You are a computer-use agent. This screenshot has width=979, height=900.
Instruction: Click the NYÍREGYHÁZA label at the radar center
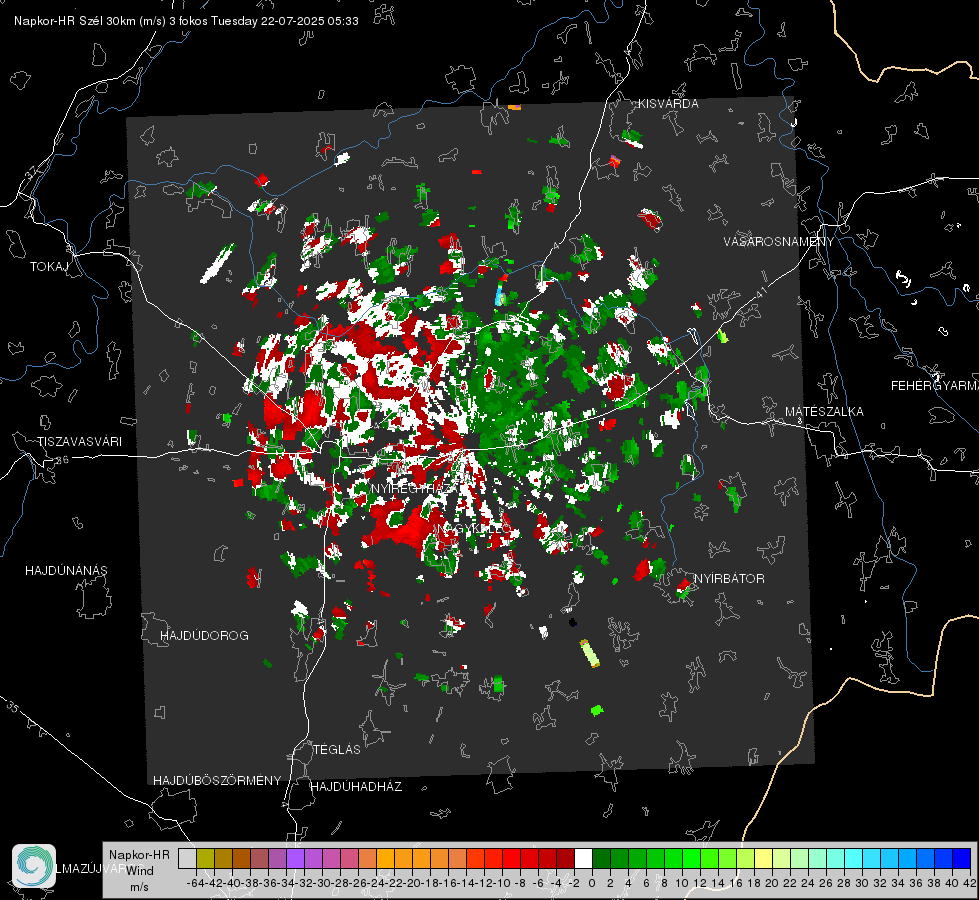[417, 488]
